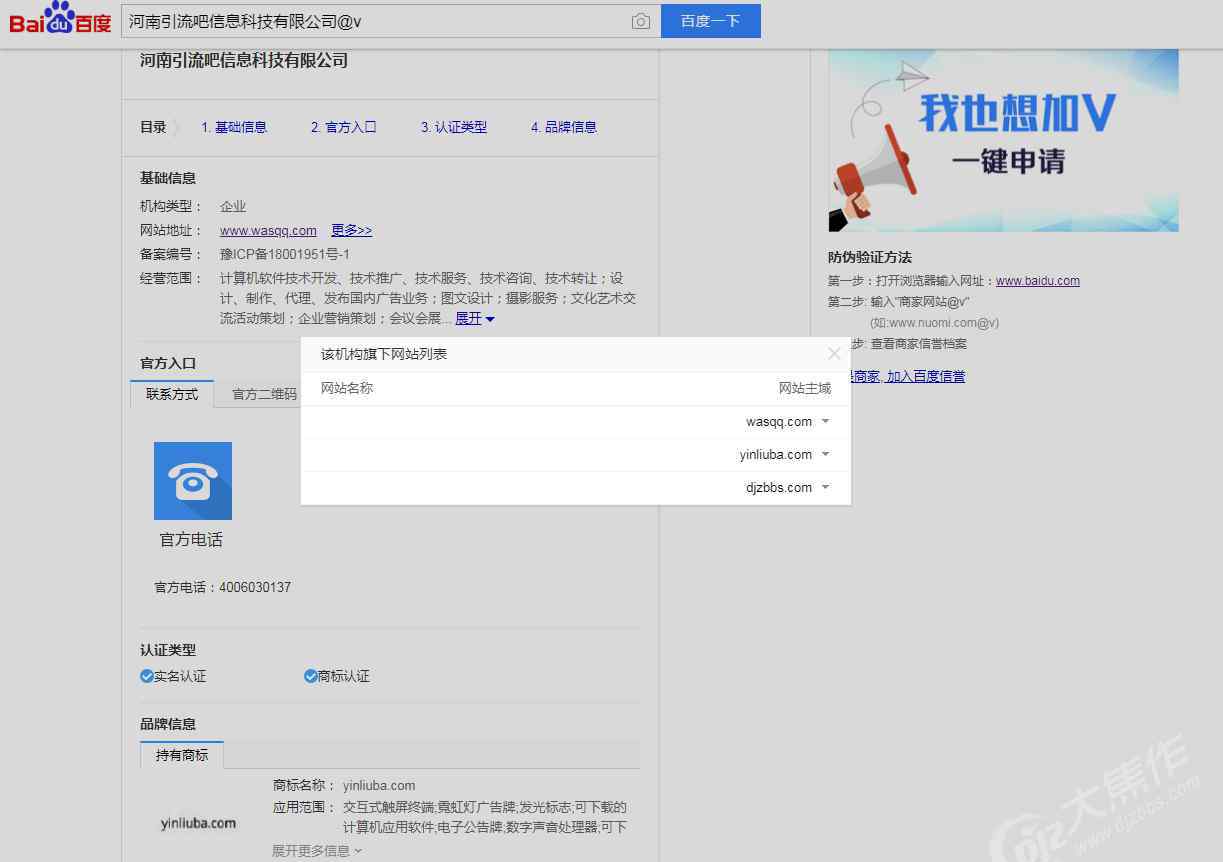Click the 防伪验证方法 heading
1223x862 pixels.
870,257
